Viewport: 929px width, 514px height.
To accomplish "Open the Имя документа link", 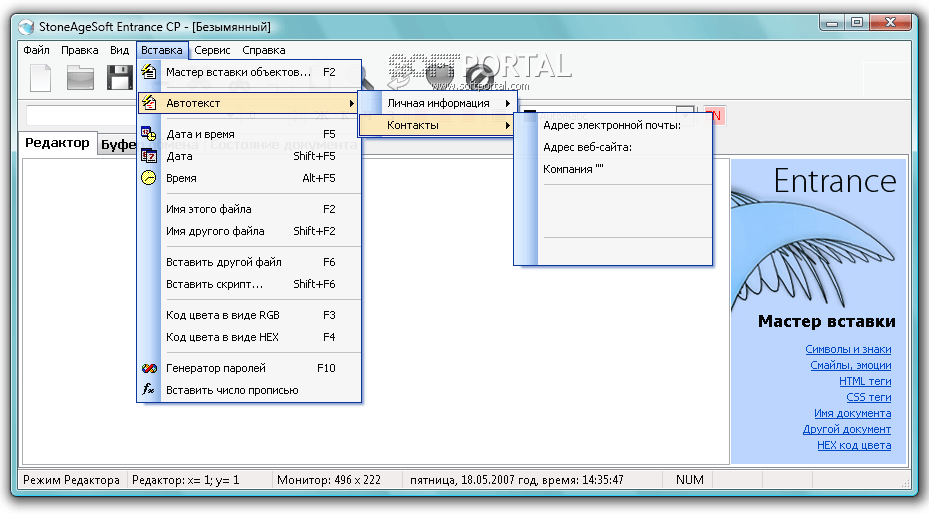I will pyautogui.click(x=852, y=413).
